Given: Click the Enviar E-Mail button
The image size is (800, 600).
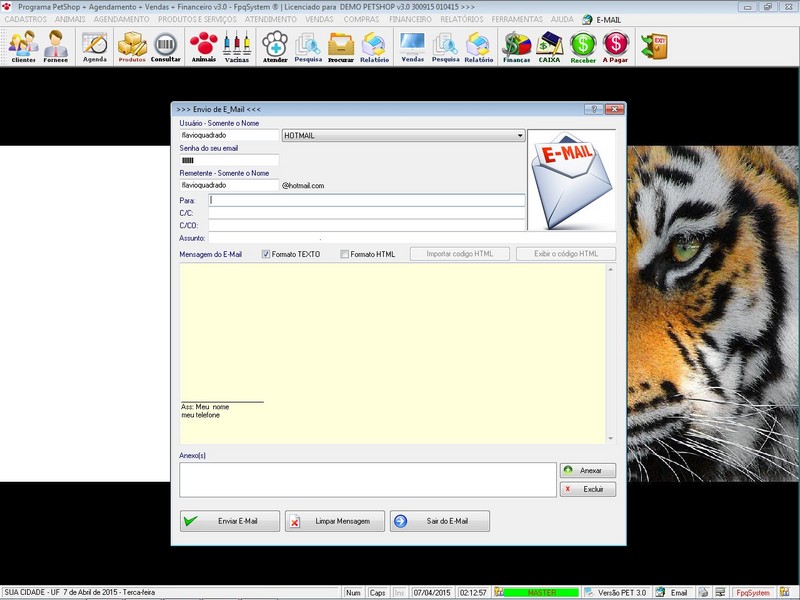Looking at the screenshot, I should click(230, 521).
